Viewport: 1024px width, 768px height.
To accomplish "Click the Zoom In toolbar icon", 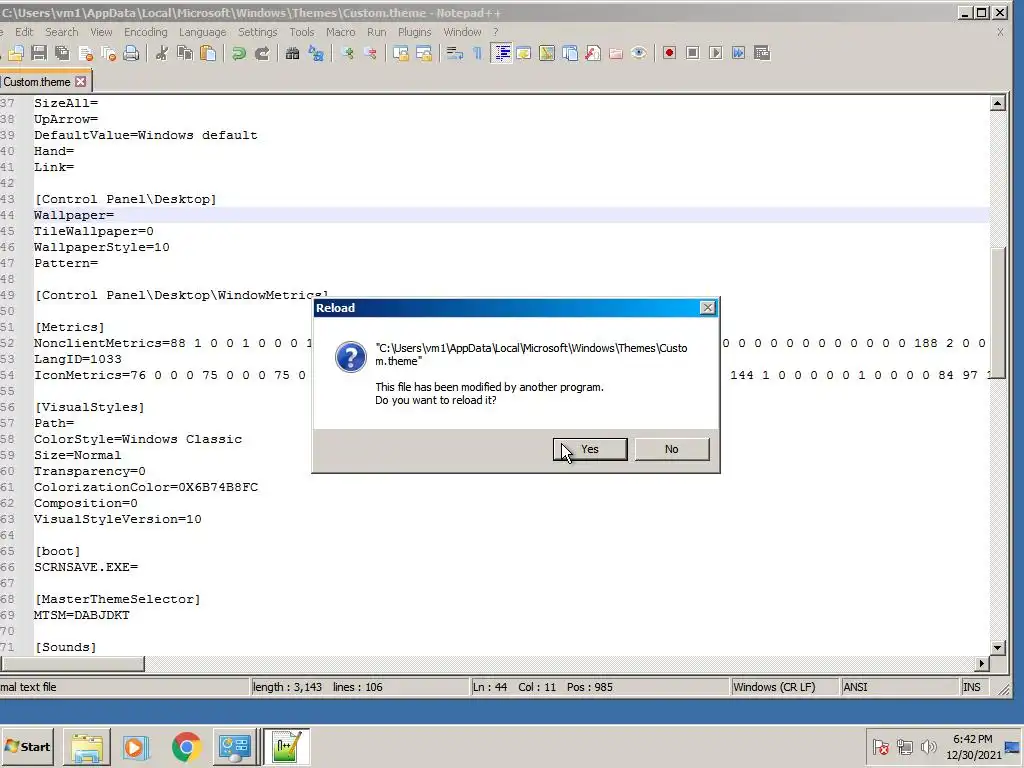I will click(x=347, y=54).
